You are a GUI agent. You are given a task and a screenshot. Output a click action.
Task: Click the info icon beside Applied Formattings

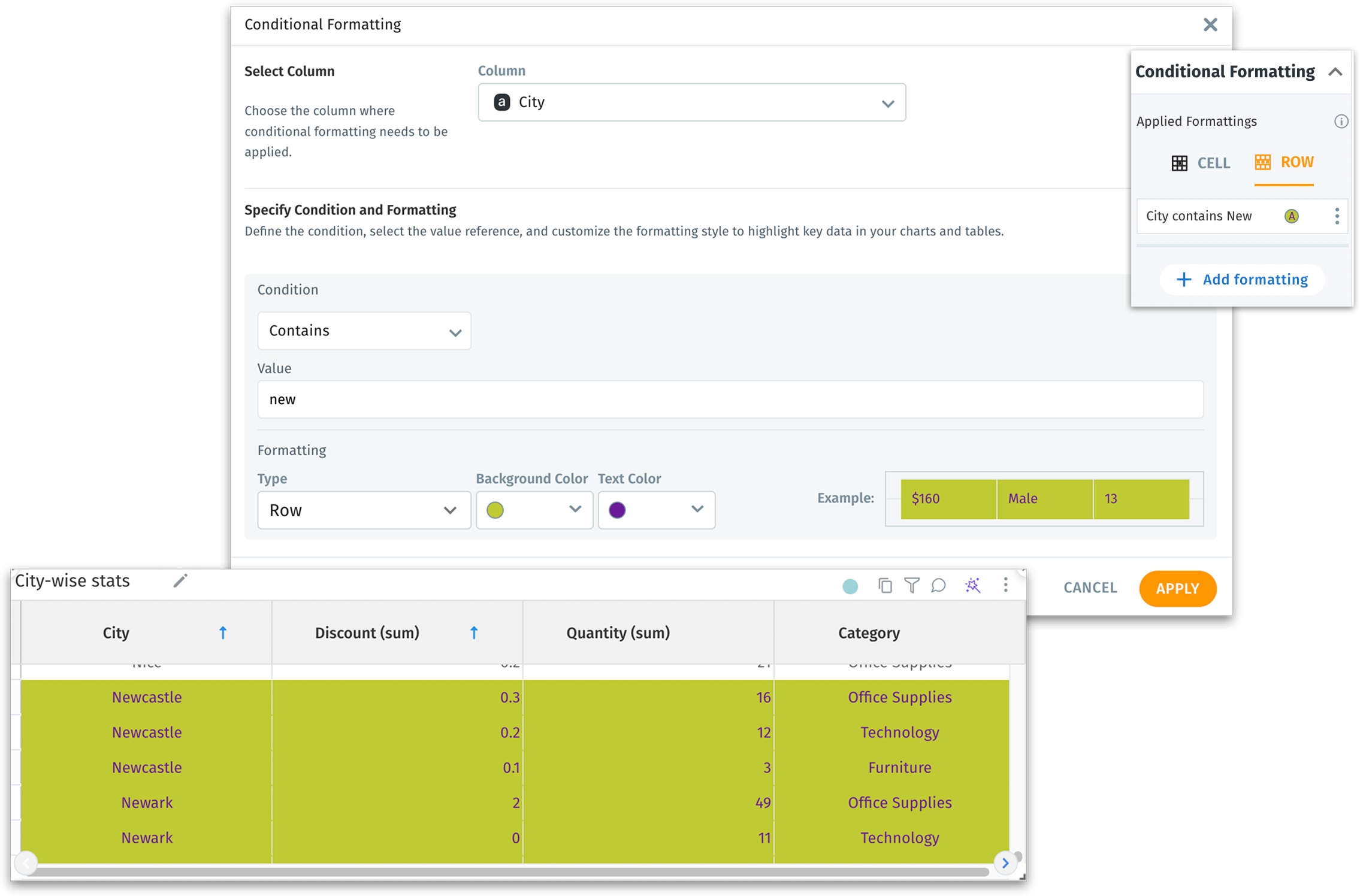coord(1341,122)
